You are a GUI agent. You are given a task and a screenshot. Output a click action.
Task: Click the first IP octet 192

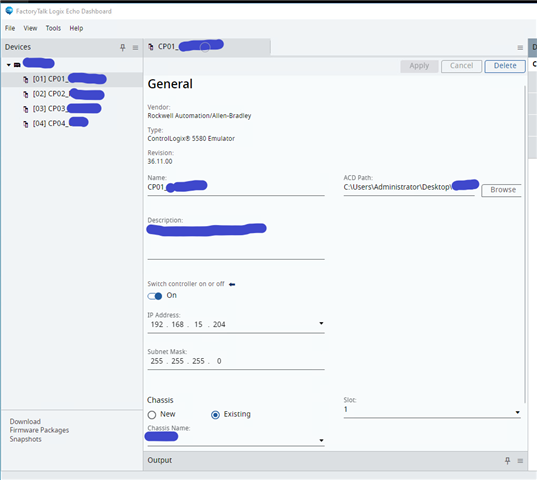click(157, 325)
